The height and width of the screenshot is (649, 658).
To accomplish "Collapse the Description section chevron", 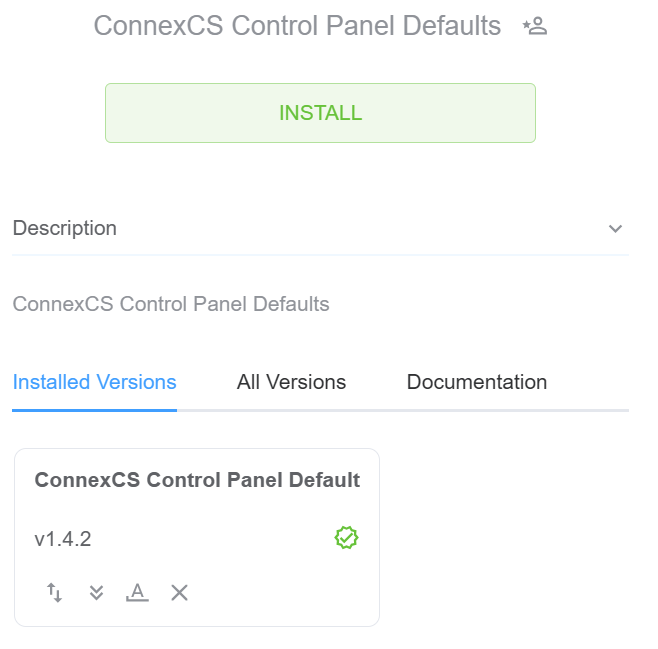I will coord(615,229).
